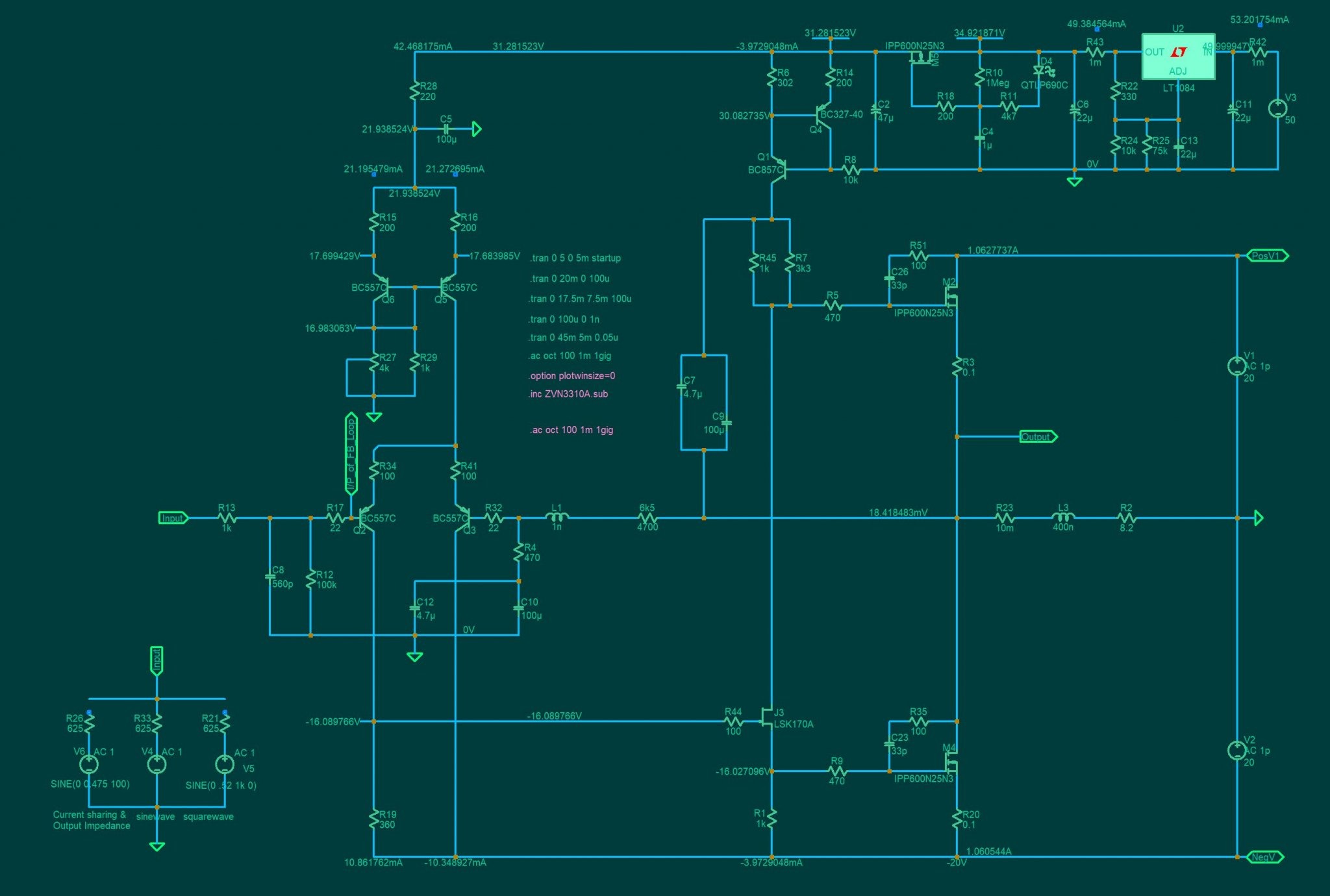Select the Q2 BC557C input transistor

click(x=366, y=518)
